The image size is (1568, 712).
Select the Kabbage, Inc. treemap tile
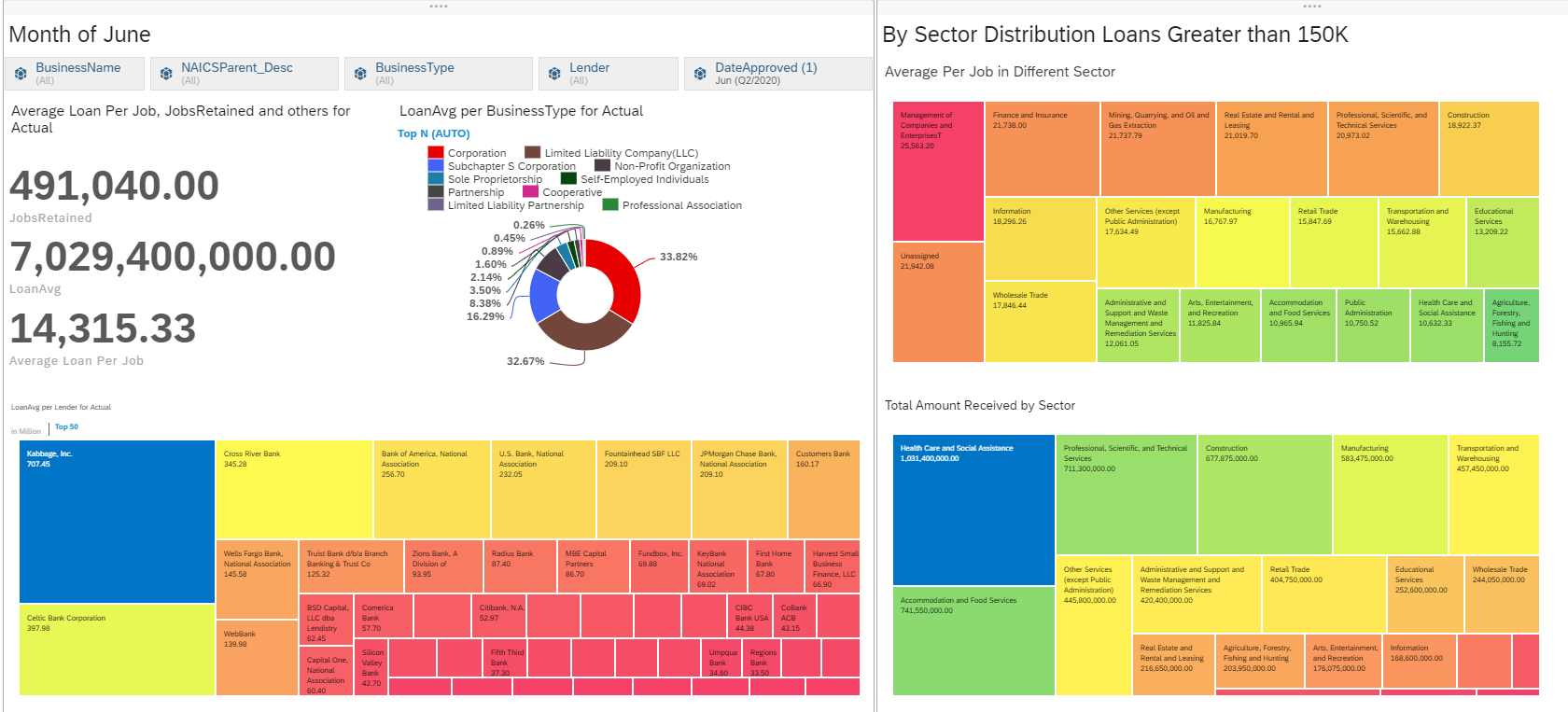(117, 522)
